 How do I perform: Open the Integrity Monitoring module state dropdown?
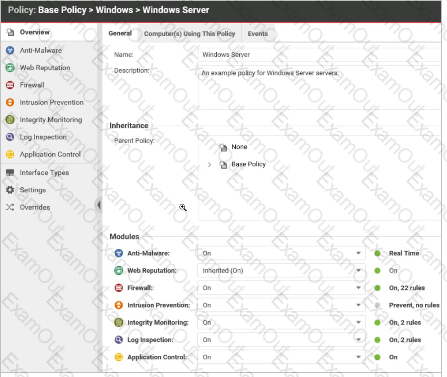[281, 322]
